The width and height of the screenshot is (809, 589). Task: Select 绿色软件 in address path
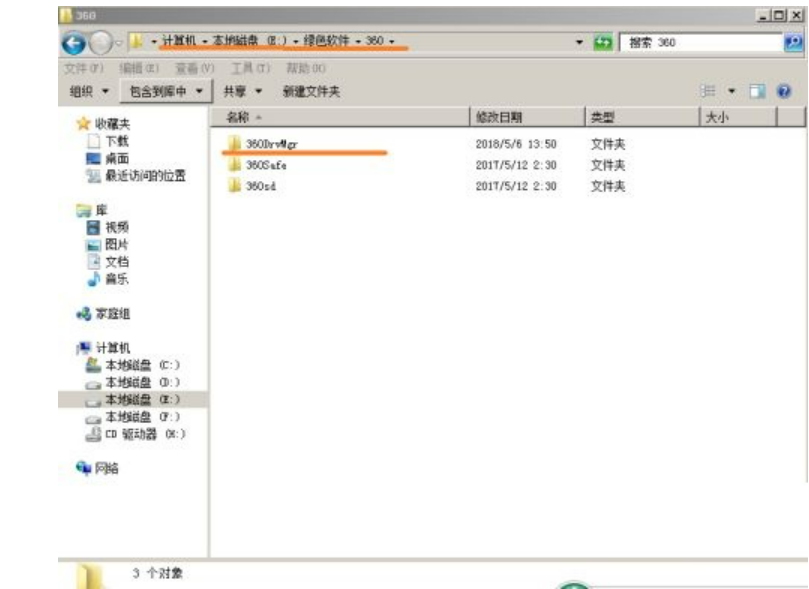pyautogui.click(x=326, y=40)
